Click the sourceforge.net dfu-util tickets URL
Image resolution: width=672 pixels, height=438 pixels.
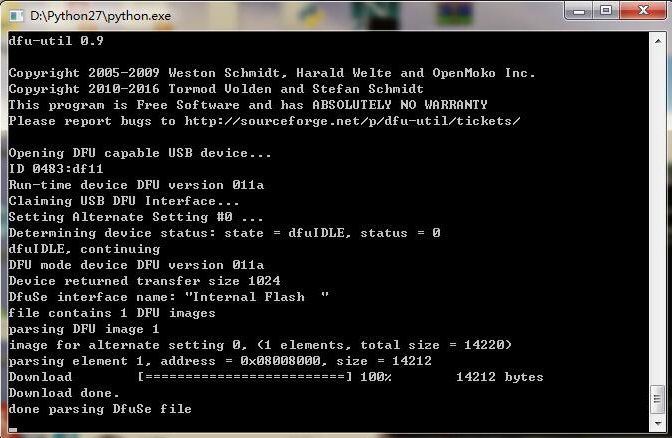[x=352, y=121]
